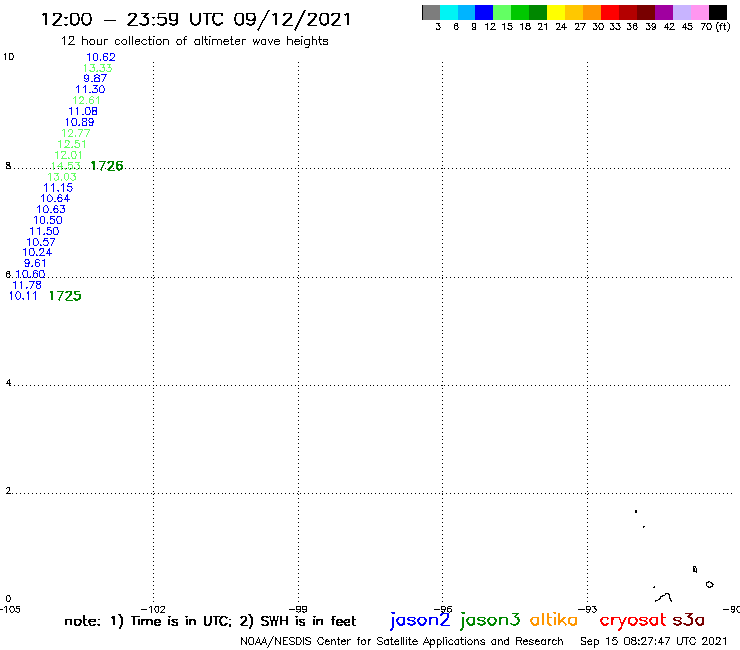Click the green 12.61 reading
This screenshot has width=740, height=650.
coord(86,100)
